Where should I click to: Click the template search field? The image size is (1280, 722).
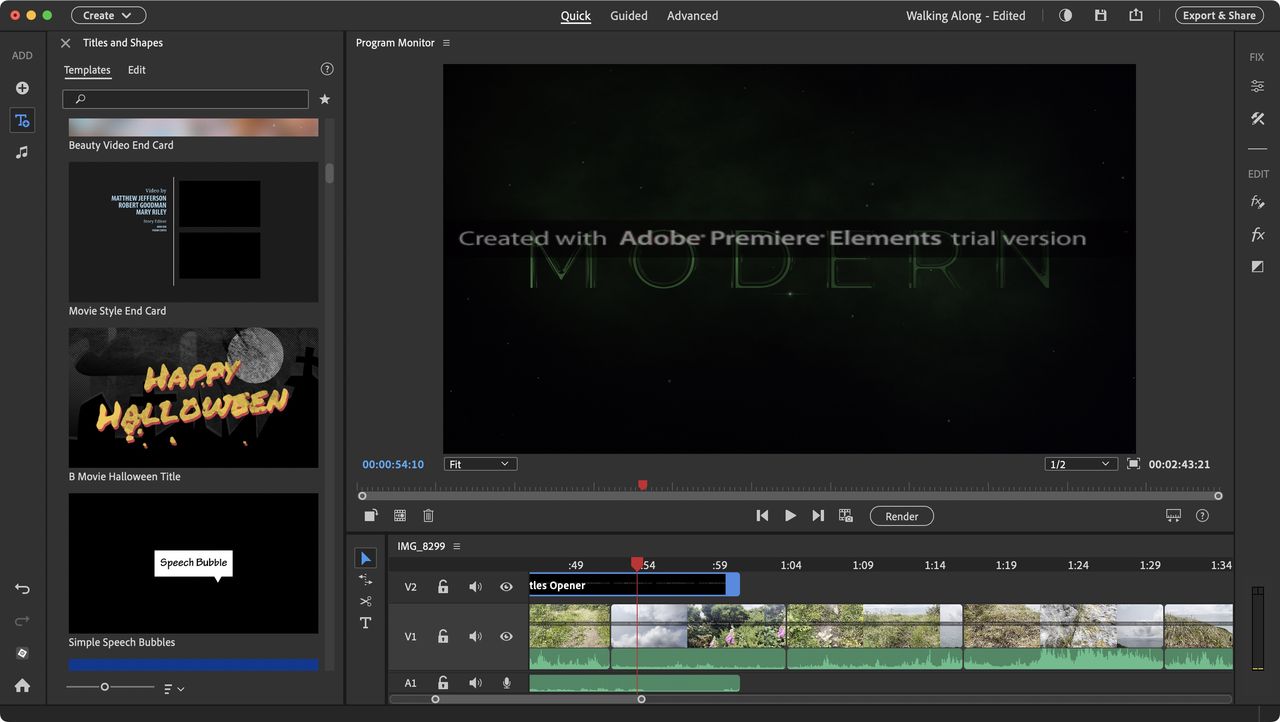point(185,99)
